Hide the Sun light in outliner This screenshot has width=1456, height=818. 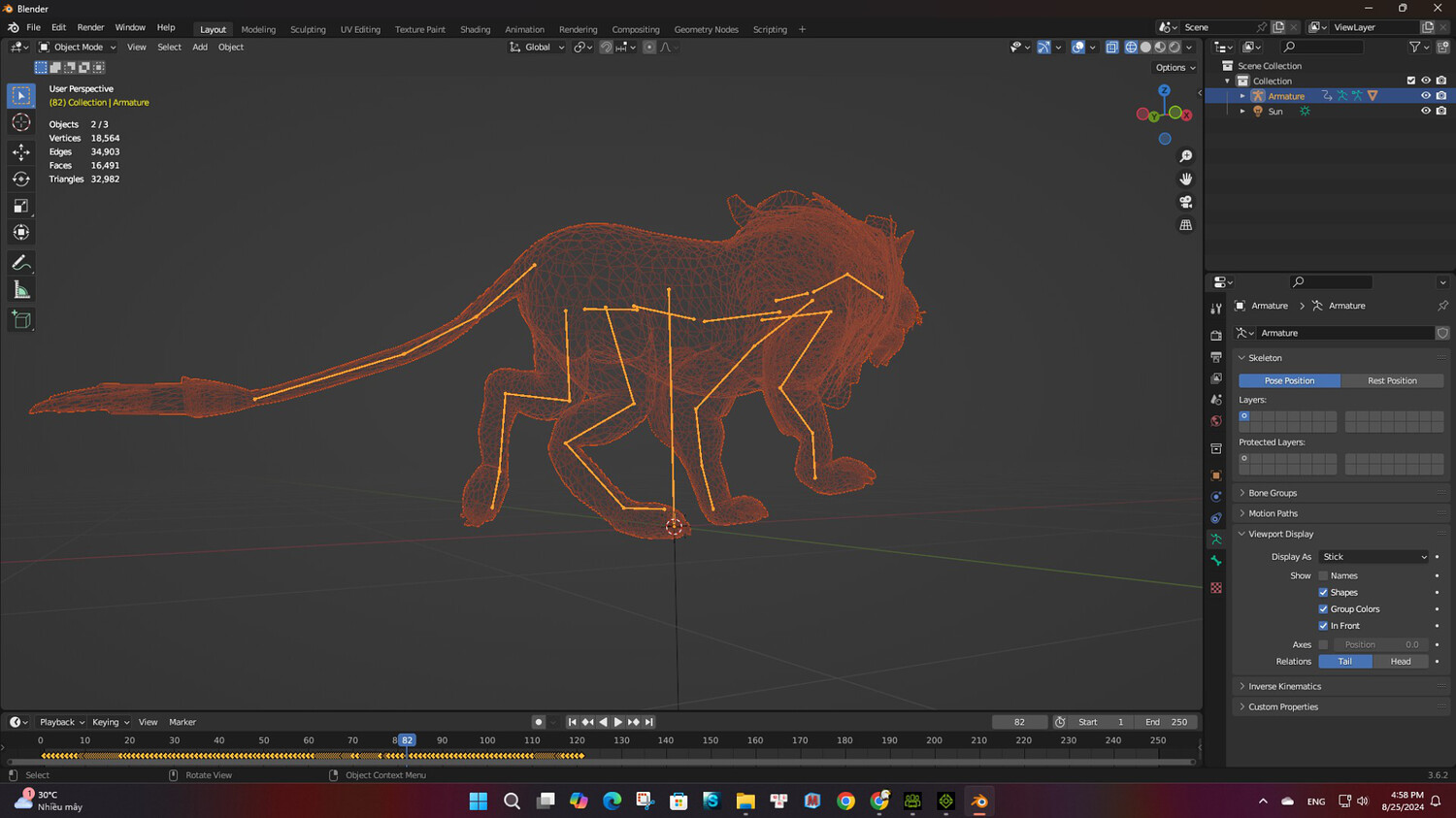1426,112
